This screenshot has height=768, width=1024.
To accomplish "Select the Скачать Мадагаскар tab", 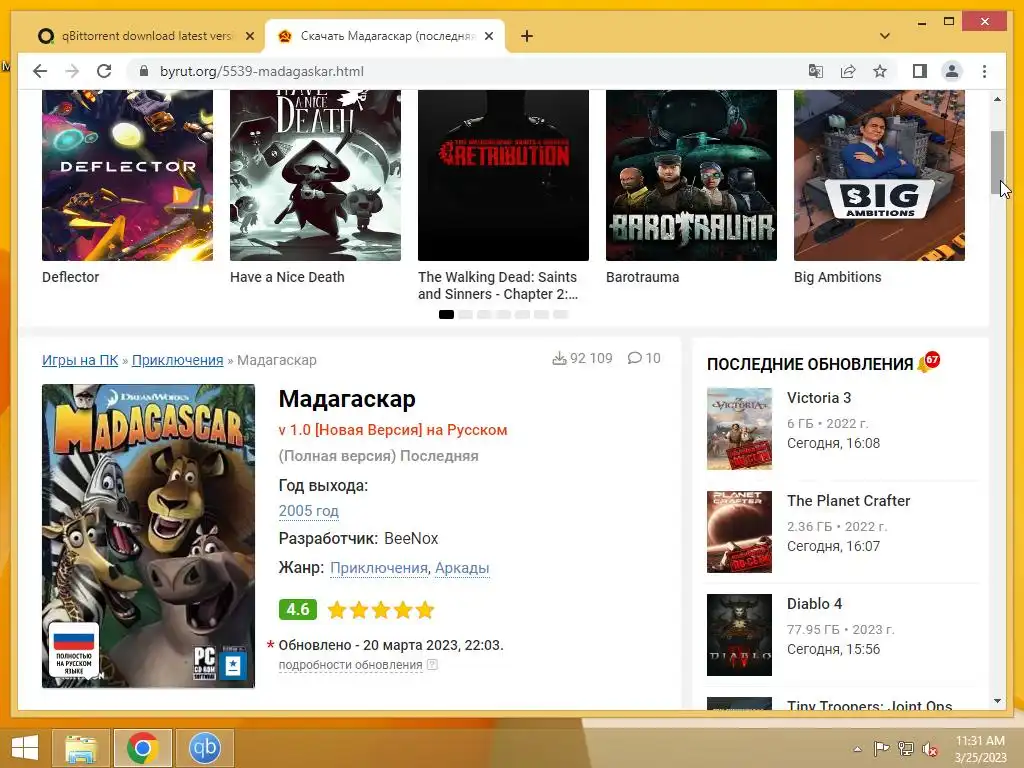I will pyautogui.click(x=385, y=36).
